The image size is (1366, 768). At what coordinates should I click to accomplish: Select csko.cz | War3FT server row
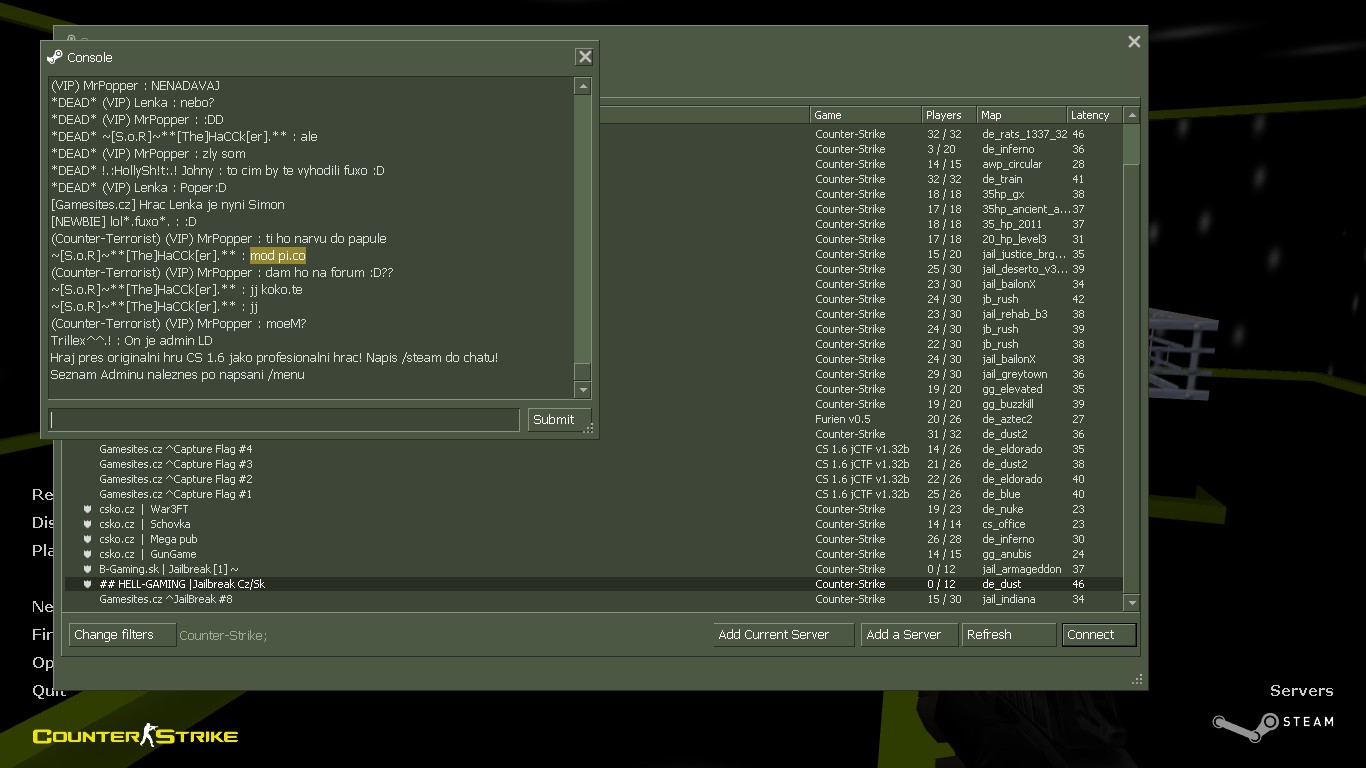(594, 509)
